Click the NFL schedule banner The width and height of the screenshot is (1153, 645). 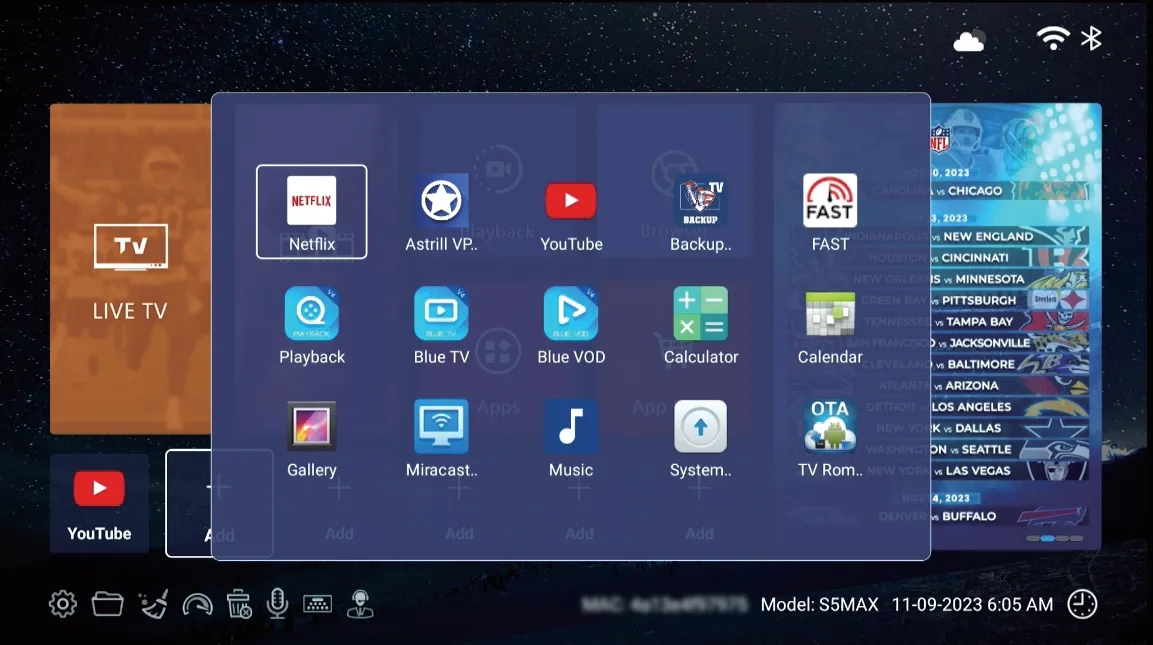click(x=1016, y=327)
